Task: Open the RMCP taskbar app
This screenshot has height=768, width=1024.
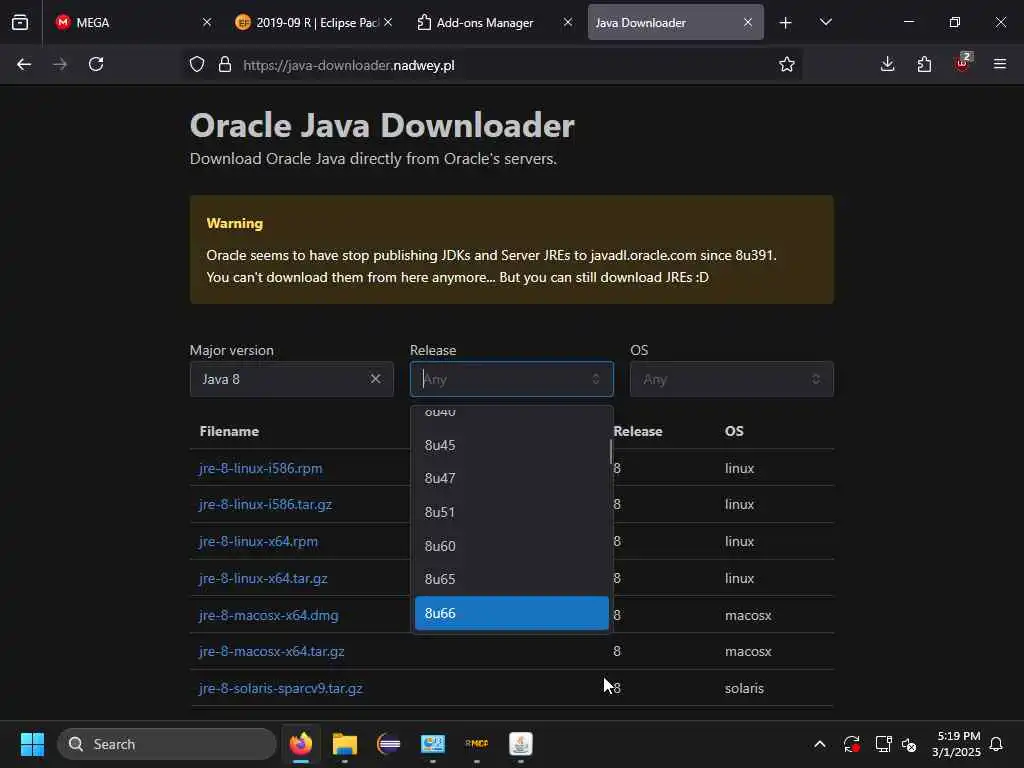Action: pos(477,744)
